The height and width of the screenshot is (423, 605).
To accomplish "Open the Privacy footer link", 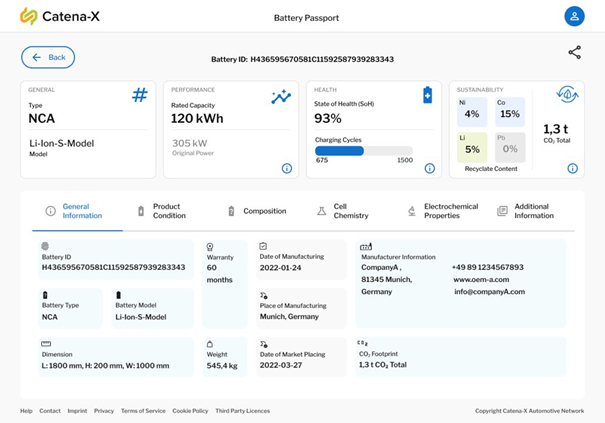I will tap(104, 411).
